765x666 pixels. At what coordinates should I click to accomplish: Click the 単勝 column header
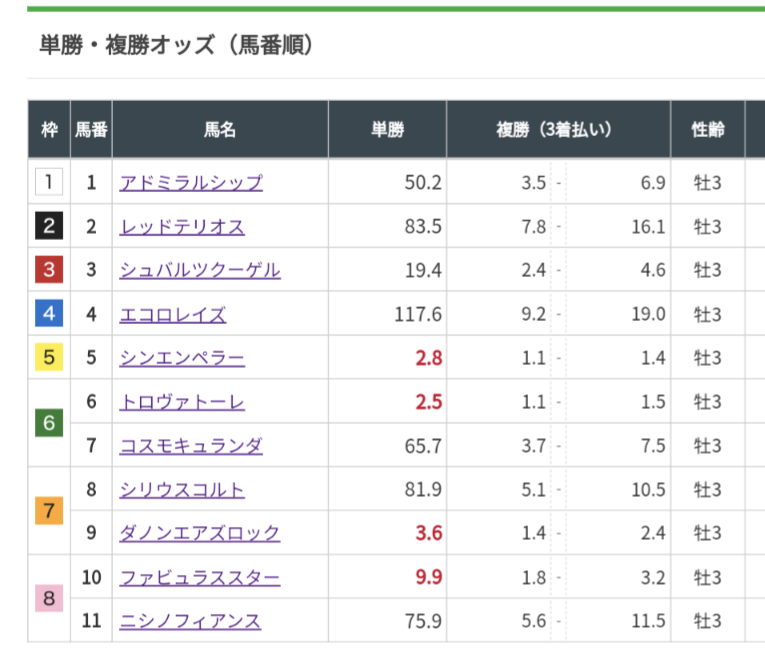(387, 130)
